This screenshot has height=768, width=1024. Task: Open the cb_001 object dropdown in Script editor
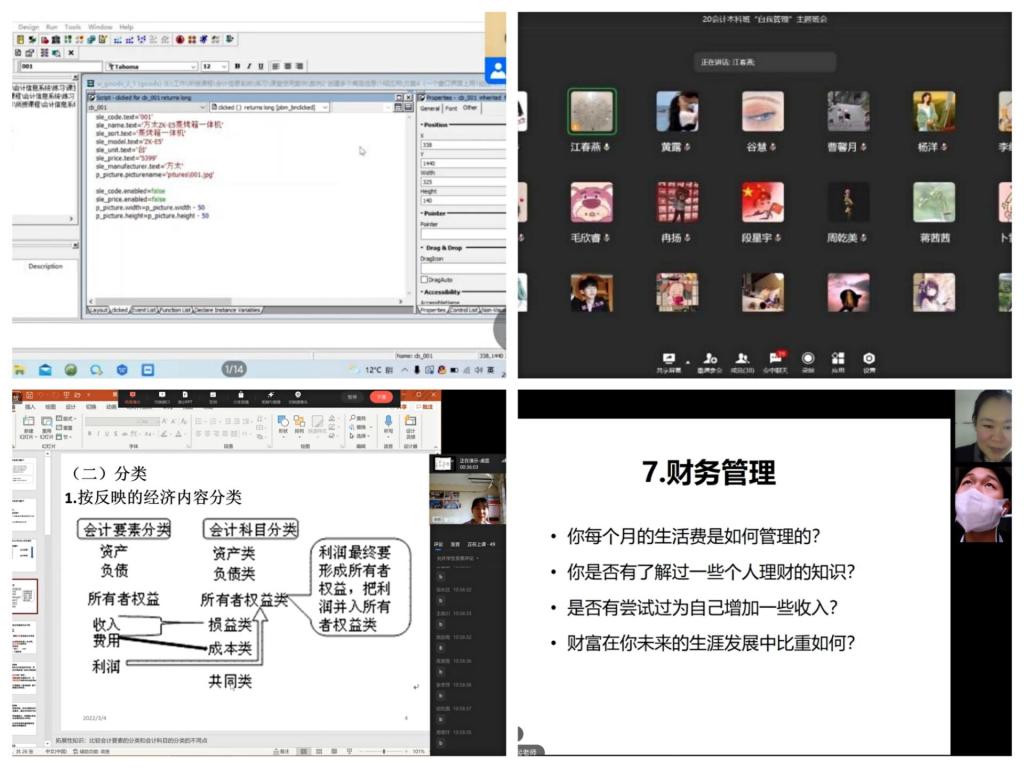coord(203,106)
